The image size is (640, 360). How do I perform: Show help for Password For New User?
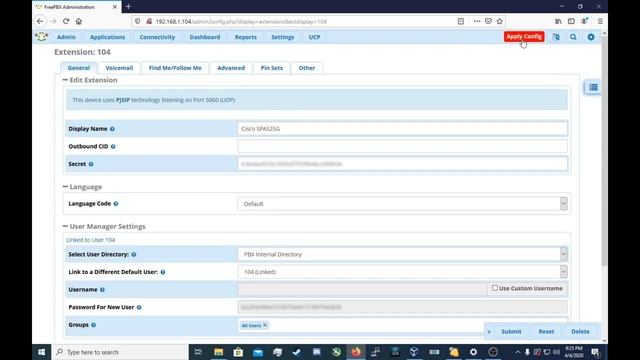[139, 307]
